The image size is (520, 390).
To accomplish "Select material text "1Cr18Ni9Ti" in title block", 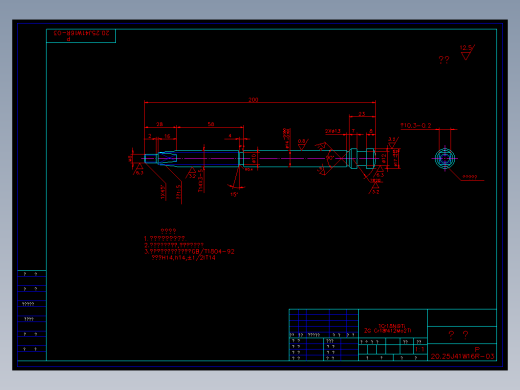I will tap(392, 326).
